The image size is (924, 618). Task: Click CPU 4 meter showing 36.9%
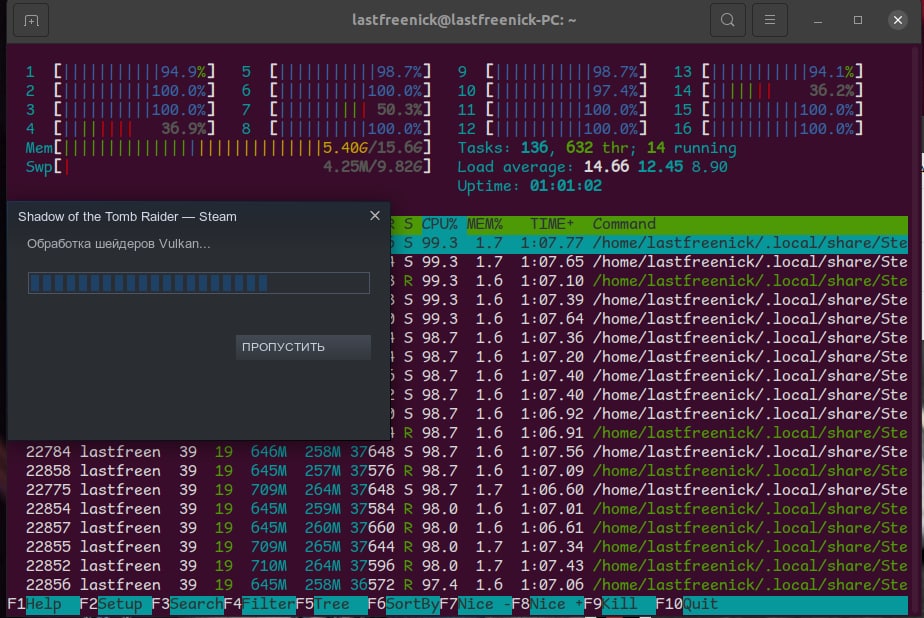(x=120, y=128)
